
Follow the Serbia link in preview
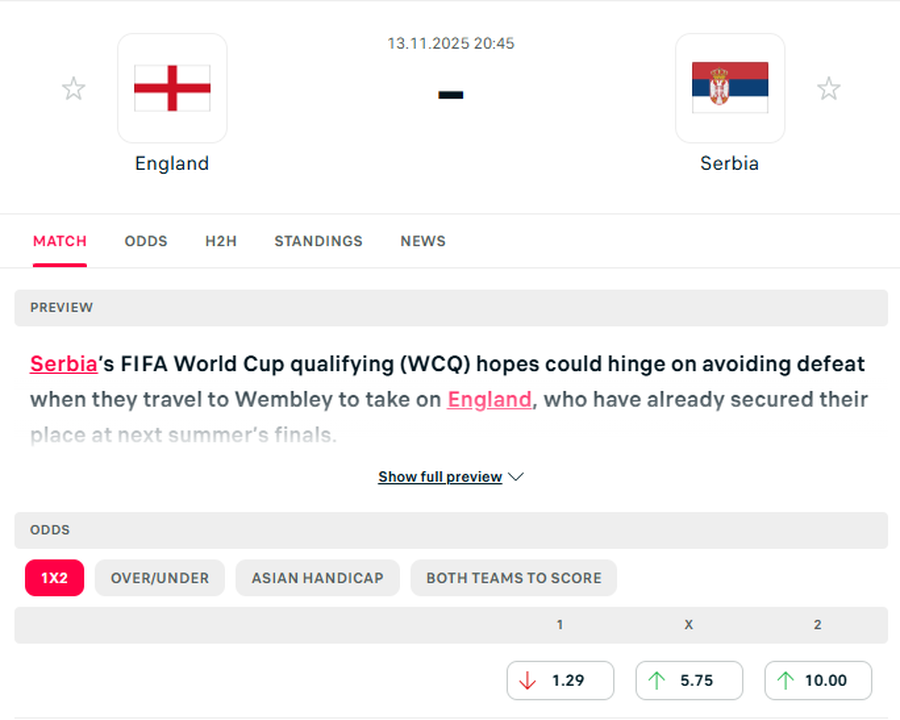(64, 364)
